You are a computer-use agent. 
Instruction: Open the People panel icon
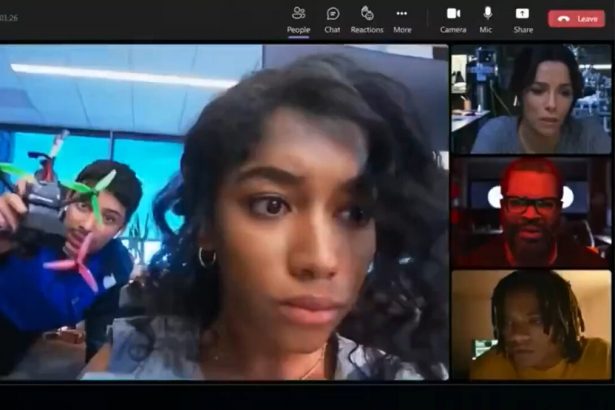point(298,13)
